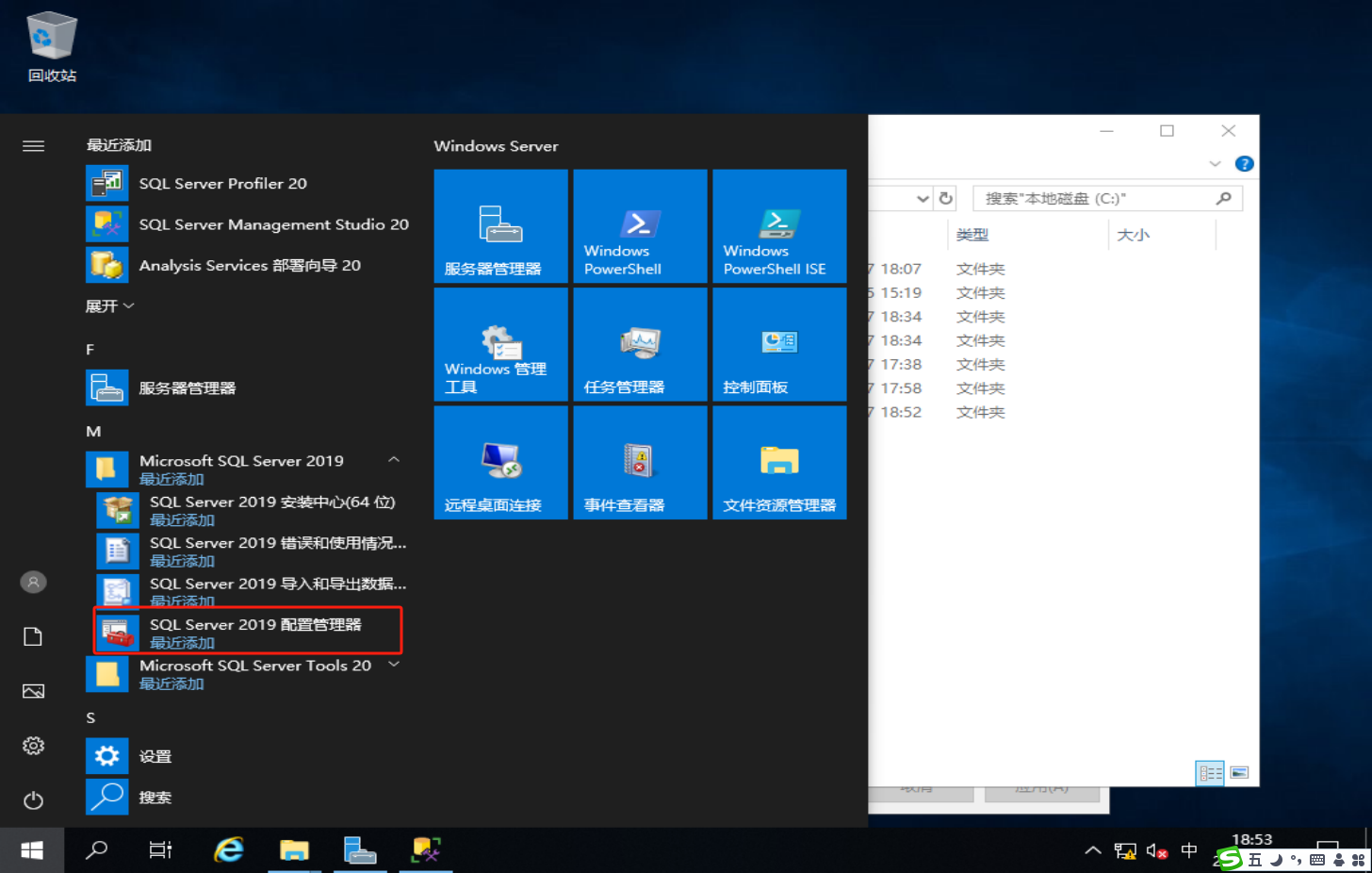Launch the Windows PowerShell tile
The image size is (1372, 873).
(x=641, y=226)
